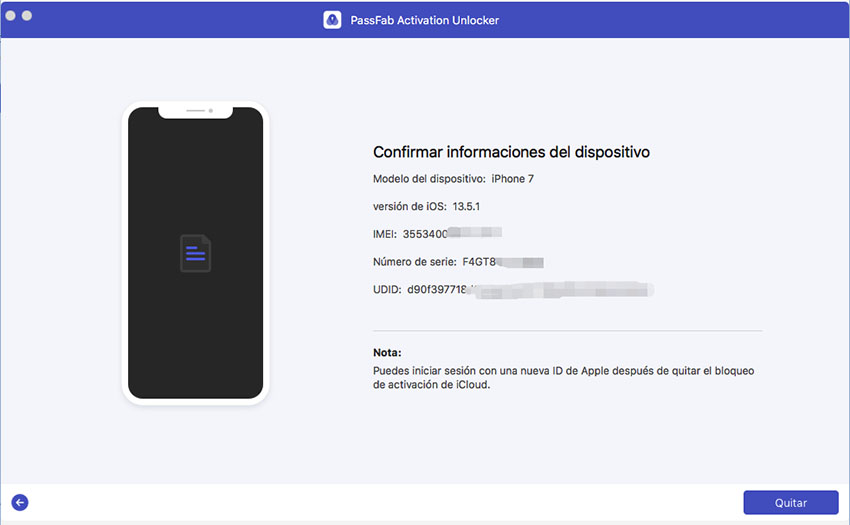This screenshot has height=525, width=850.
Task: Click heading 'Confirmar informaciones del dispositivo'
Action: click(511, 152)
